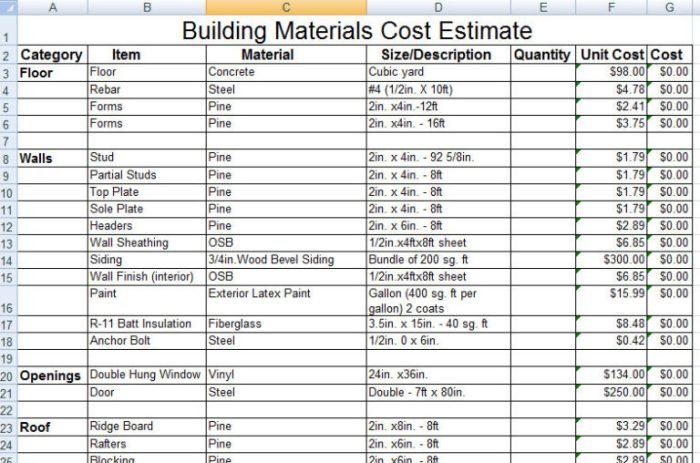The image size is (700, 463).
Task: Click the Siding item cell
Action: tap(147, 260)
